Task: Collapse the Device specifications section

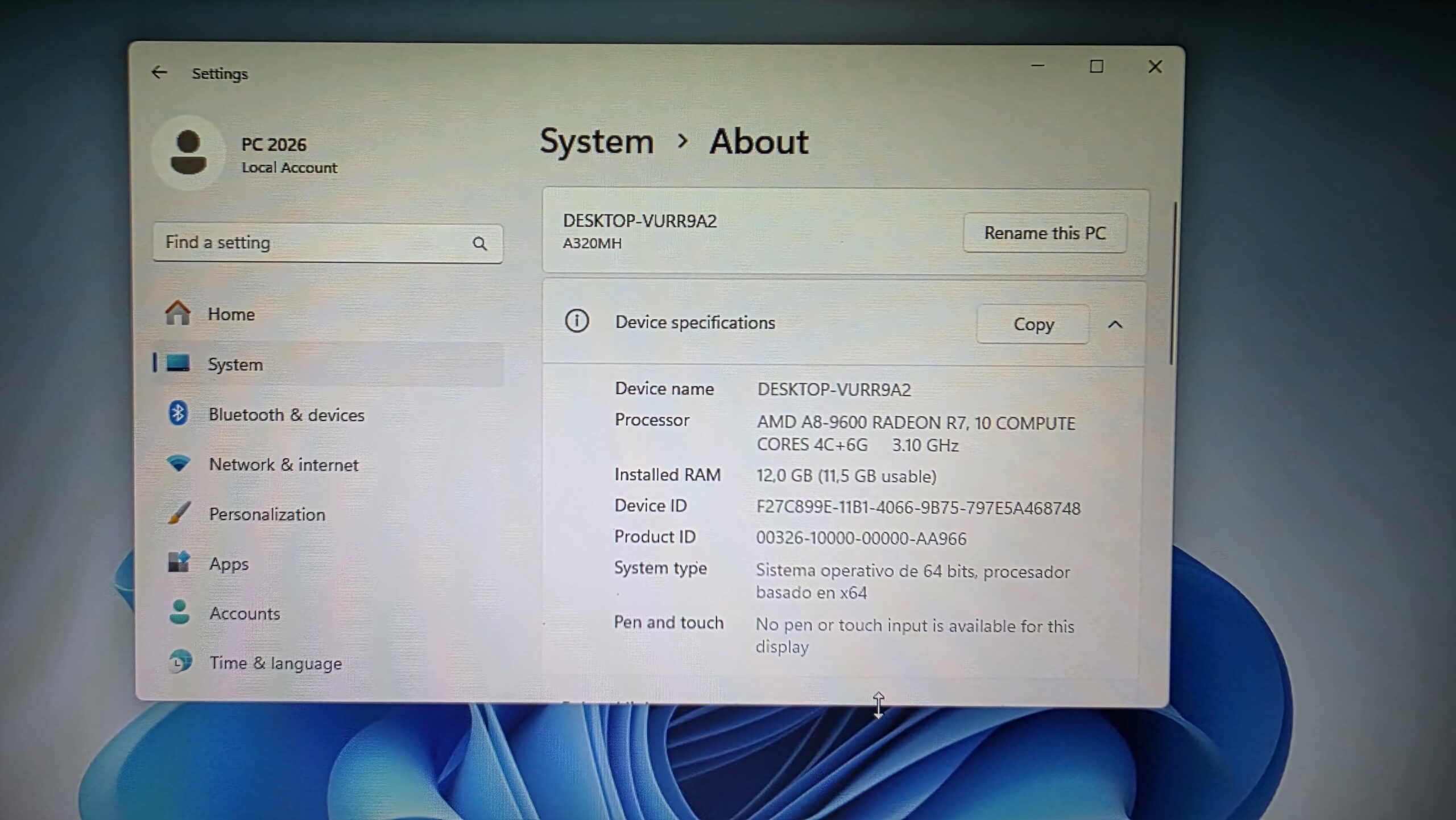Action: (x=1115, y=324)
